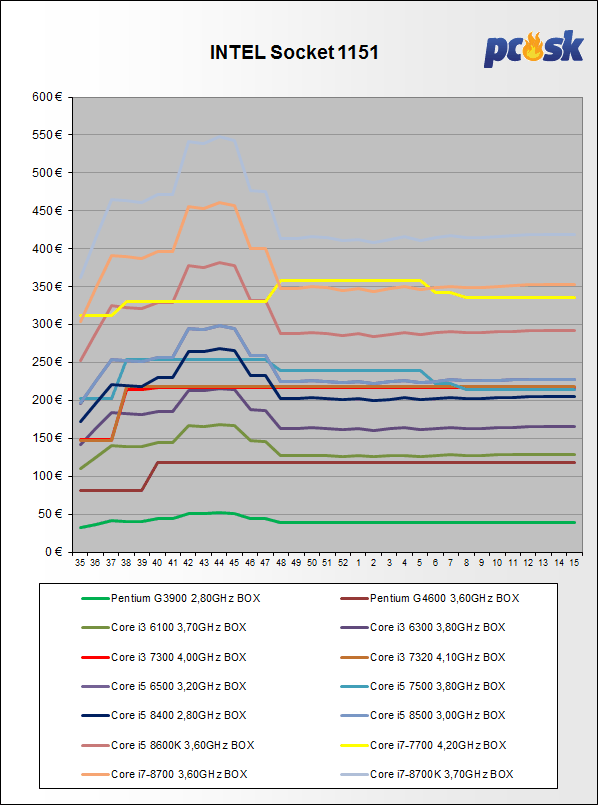Click week 52 on the x-axis
This screenshot has height=805, width=598.
[x=342, y=563]
